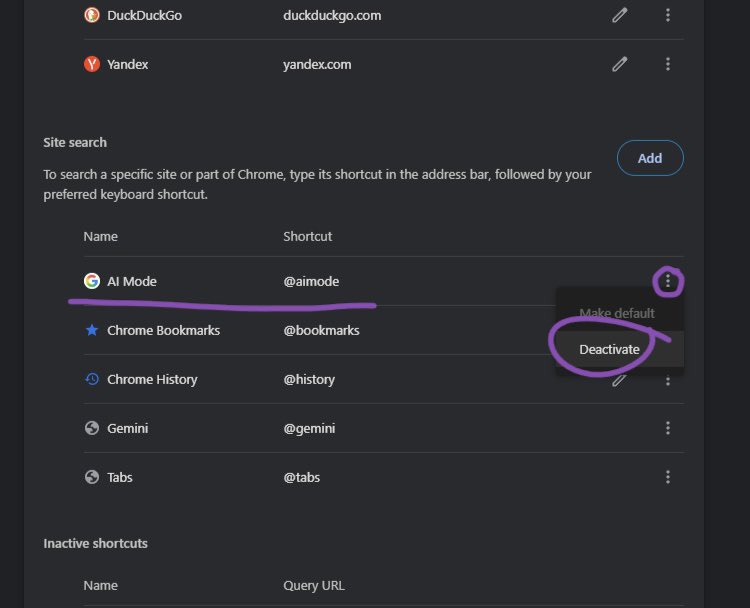Click the Name header under Site search
Image resolution: width=750 pixels, height=608 pixels.
[x=100, y=236]
